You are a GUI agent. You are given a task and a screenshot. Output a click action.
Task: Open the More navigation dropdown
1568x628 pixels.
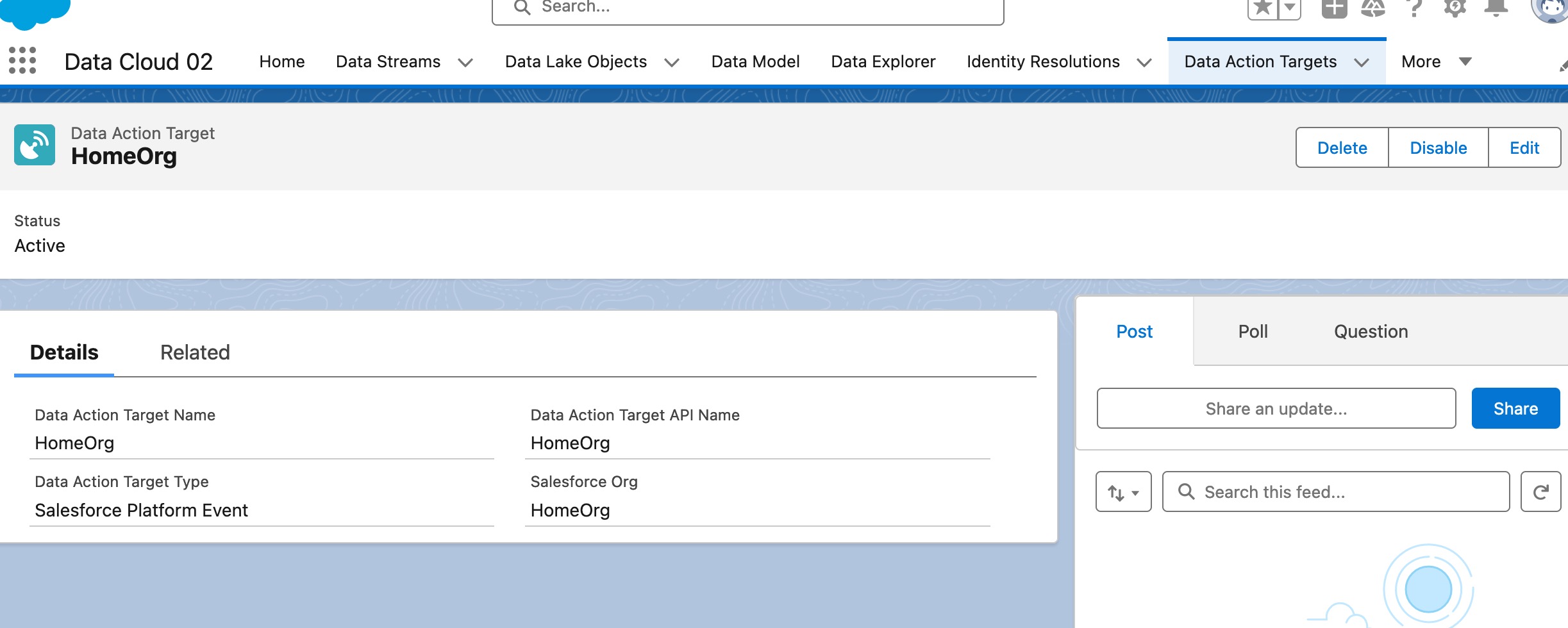click(1436, 62)
